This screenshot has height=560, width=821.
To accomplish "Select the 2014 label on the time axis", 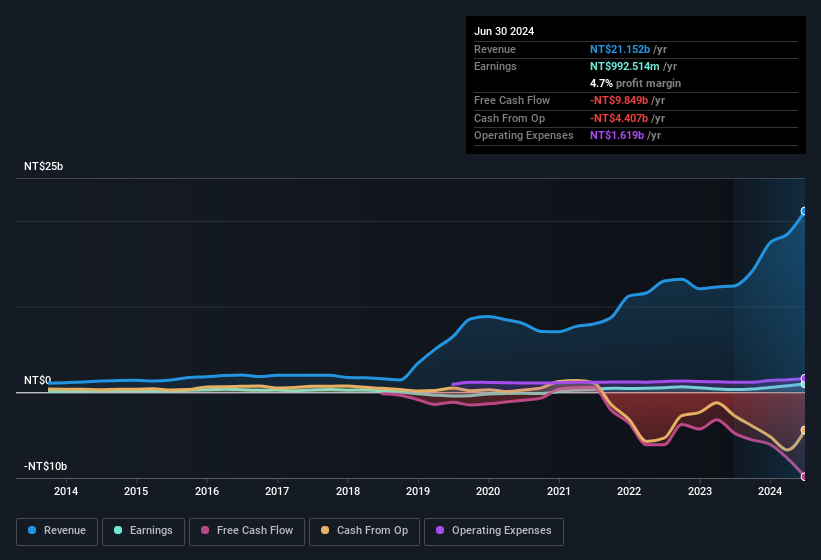I will pos(66,491).
